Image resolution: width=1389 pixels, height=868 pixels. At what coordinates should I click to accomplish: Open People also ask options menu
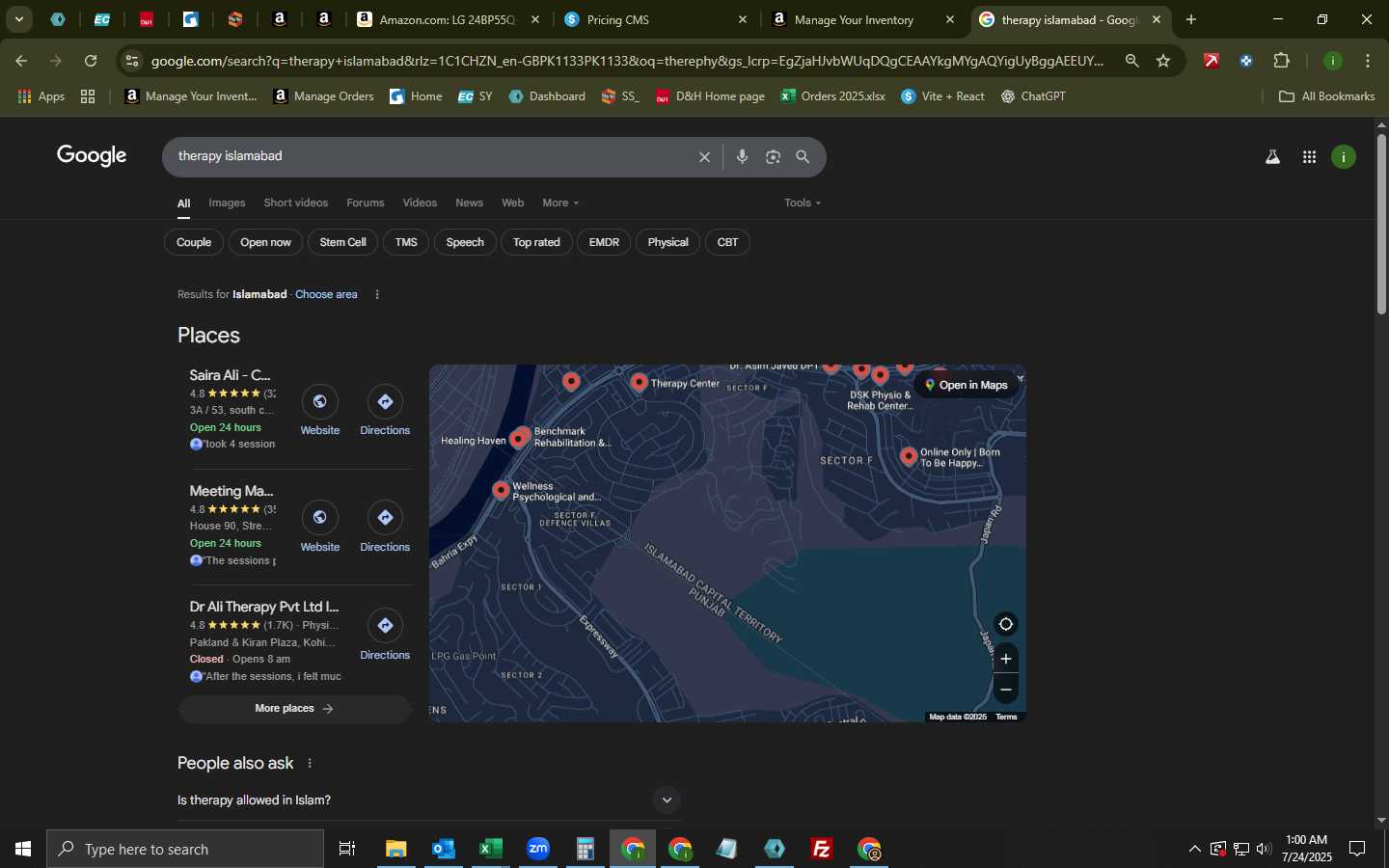tap(310, 763)
